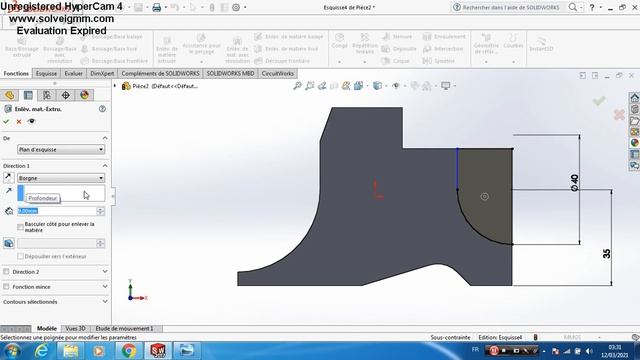Open the Design Library icon in task pane
640x360 pixels.
click(x=634, y=109)
